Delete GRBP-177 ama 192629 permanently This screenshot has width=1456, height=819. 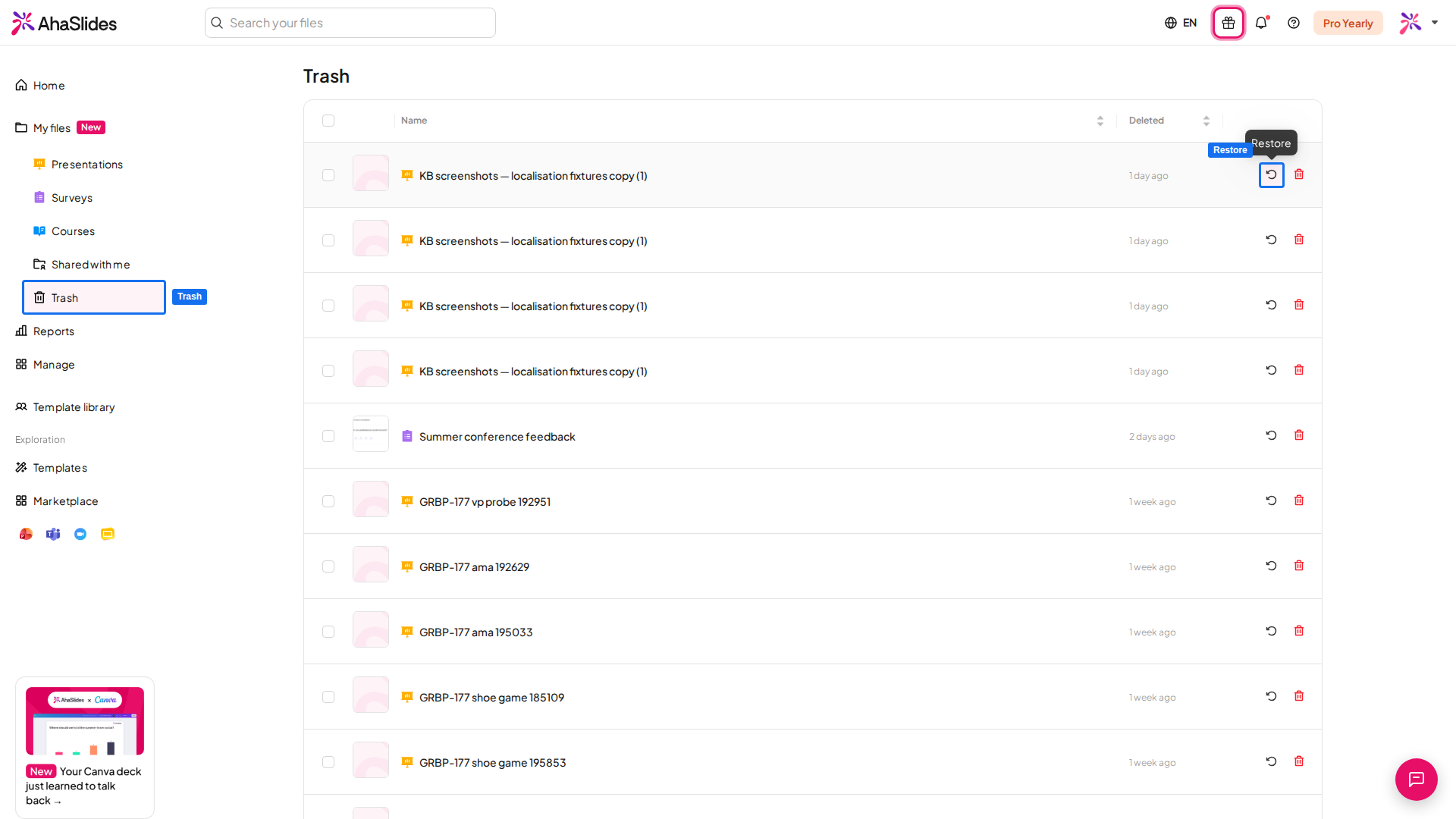click(x=1299, y=566)
